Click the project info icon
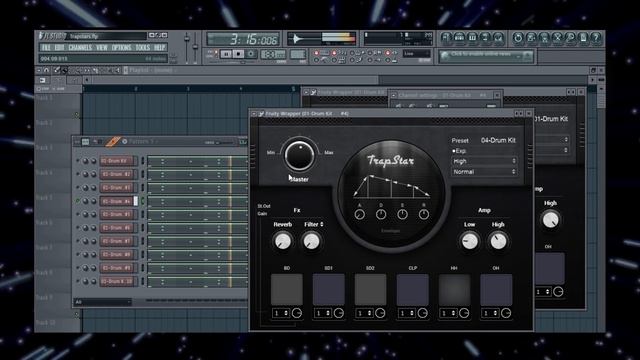The width and height of the screenshot is (640, 360). tap(583, 38)
